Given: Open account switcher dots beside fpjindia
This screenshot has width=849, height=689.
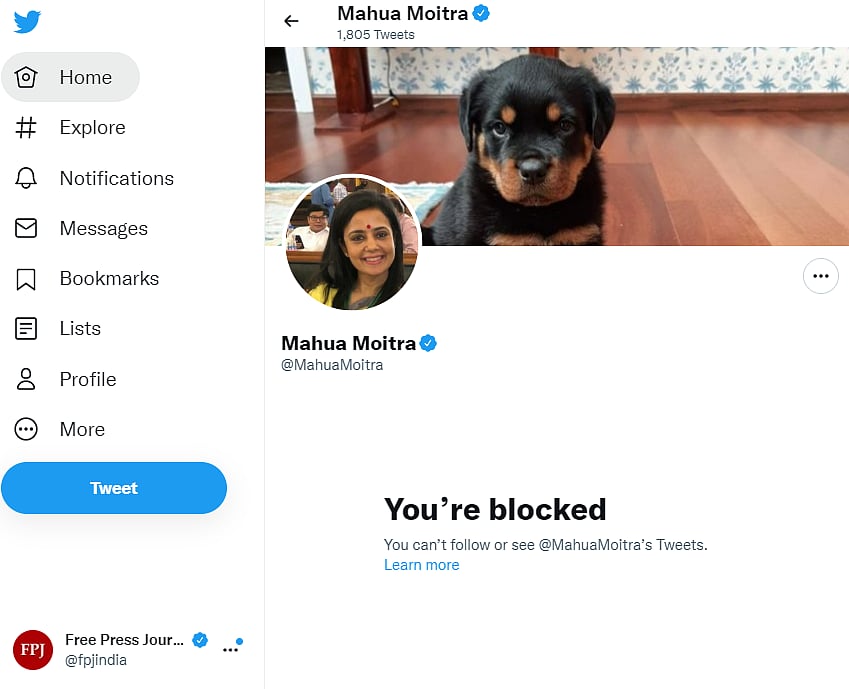Looking at the screenshot, I should (231, 649).
